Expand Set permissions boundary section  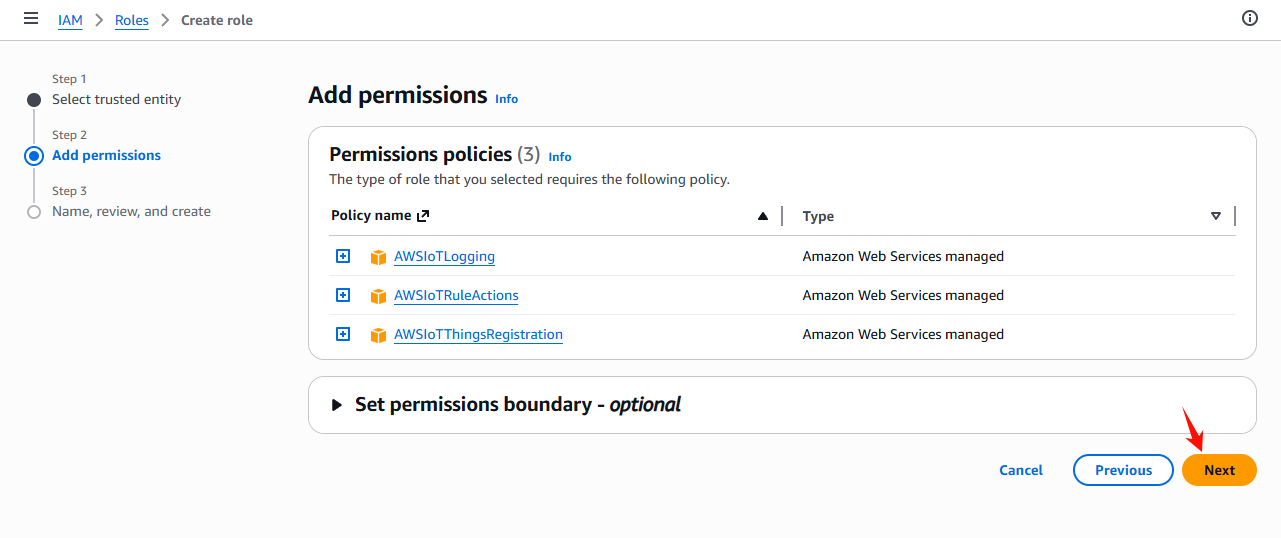pyautogui.click(x=337, y=405)
